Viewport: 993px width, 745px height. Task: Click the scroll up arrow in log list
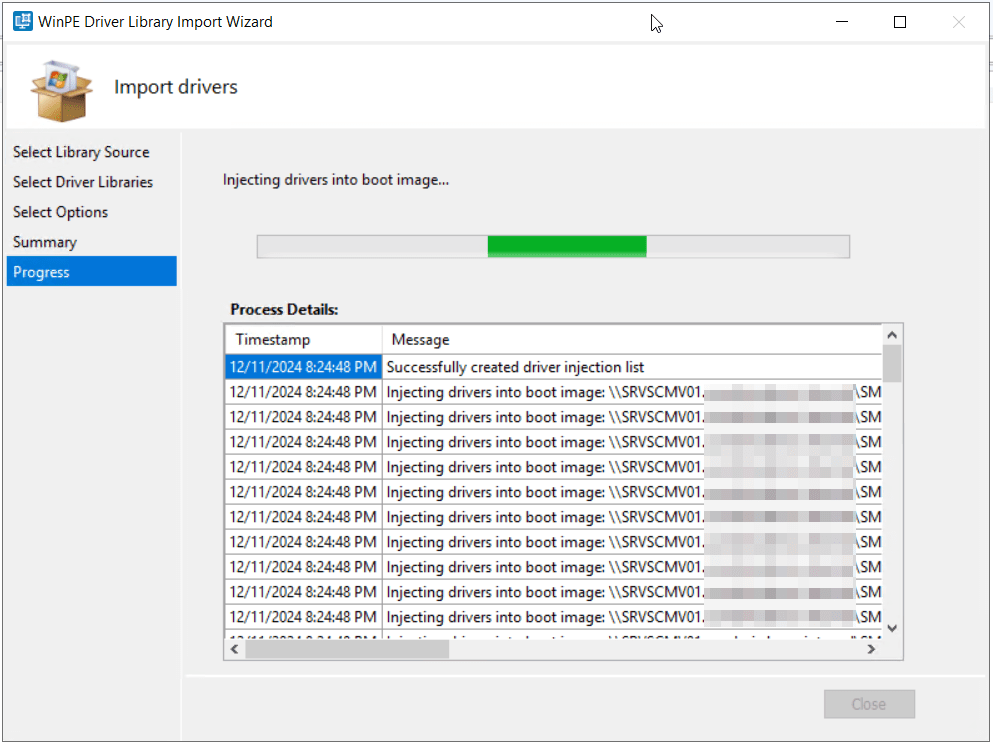[x=892, y=333]
